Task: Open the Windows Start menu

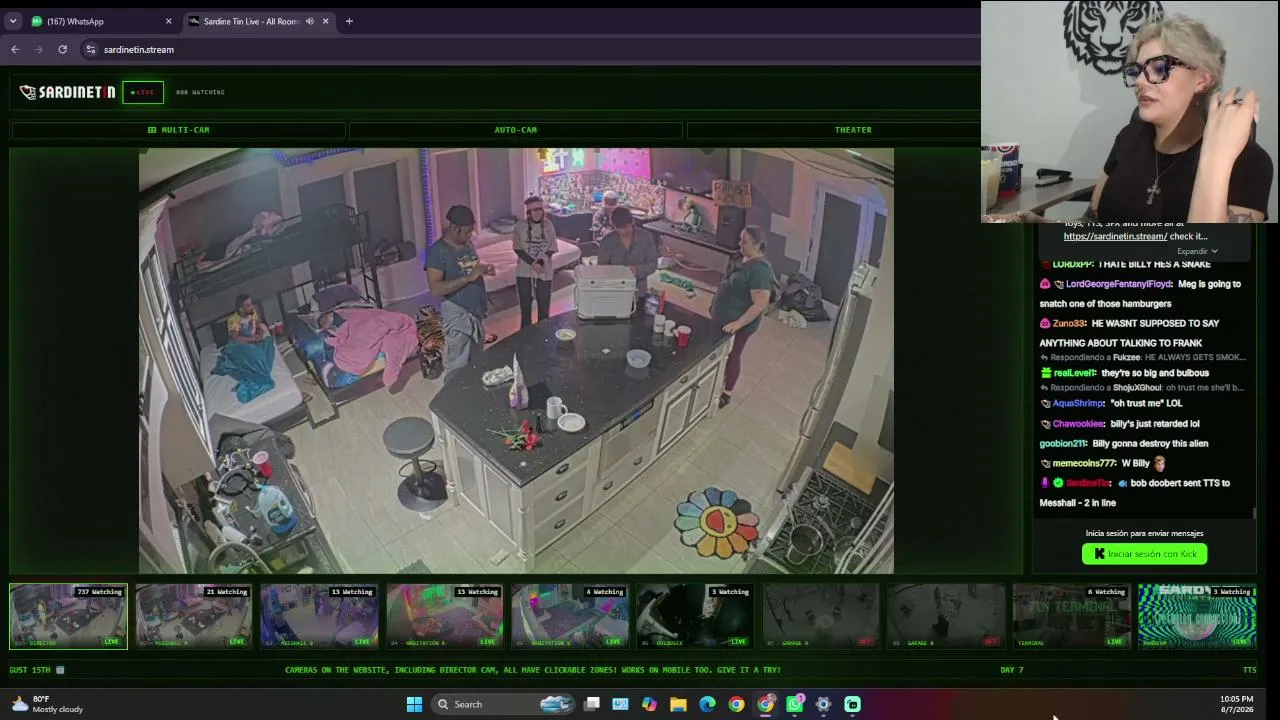Action: point(414,704)
